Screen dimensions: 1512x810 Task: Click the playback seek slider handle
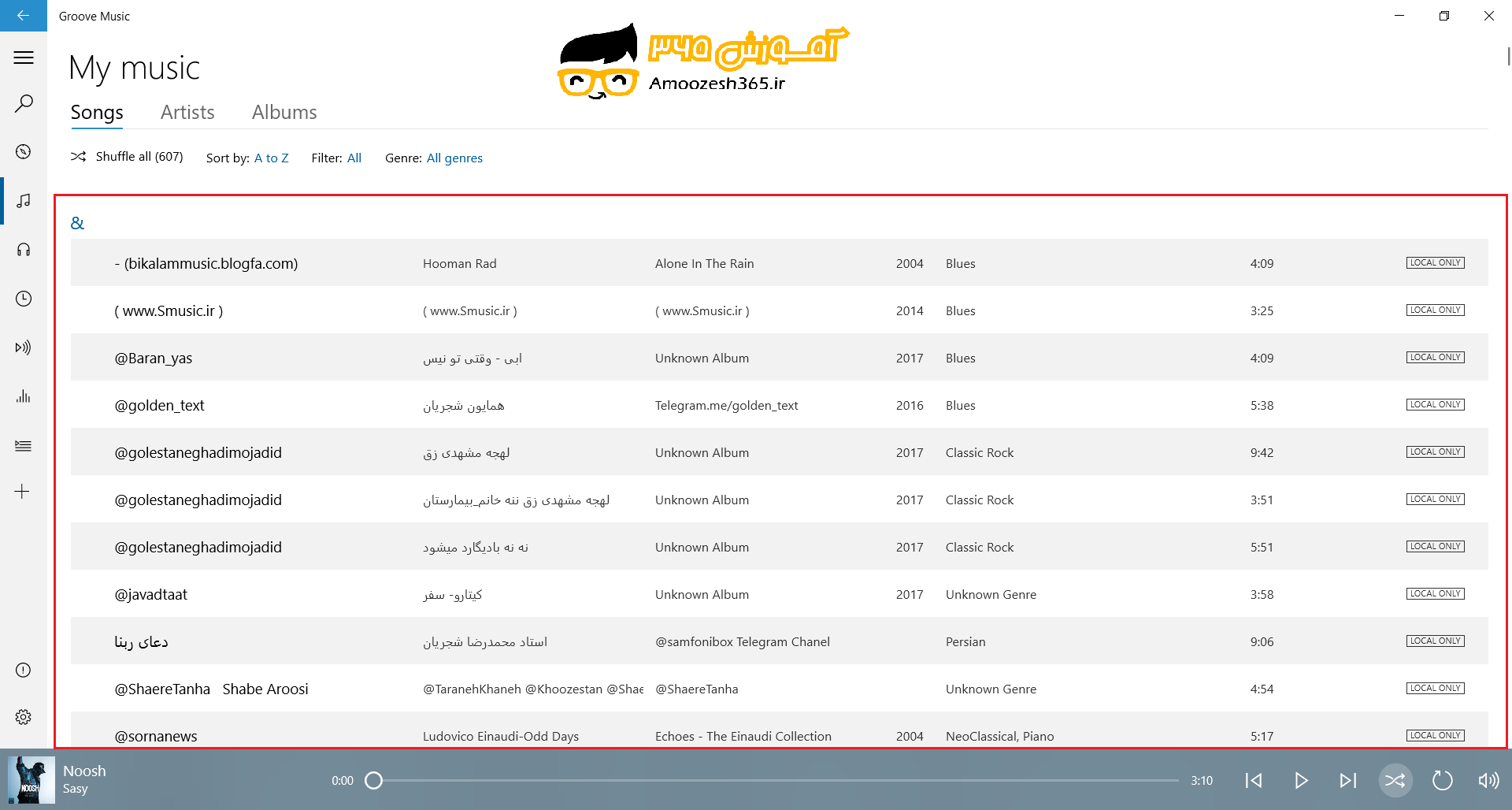(374, 780)
